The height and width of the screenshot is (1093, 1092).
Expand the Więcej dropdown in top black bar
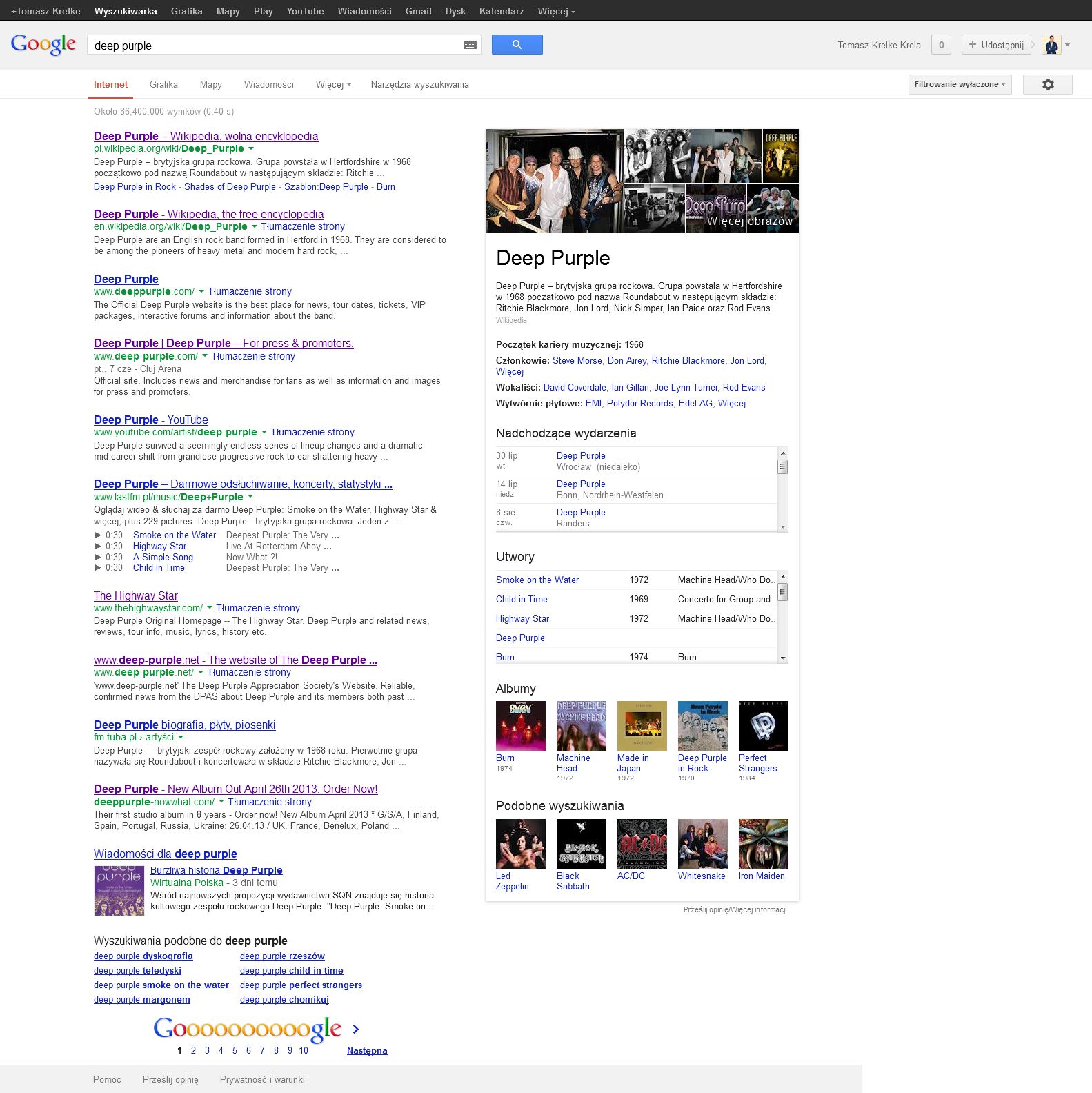[x=556, y=11]
